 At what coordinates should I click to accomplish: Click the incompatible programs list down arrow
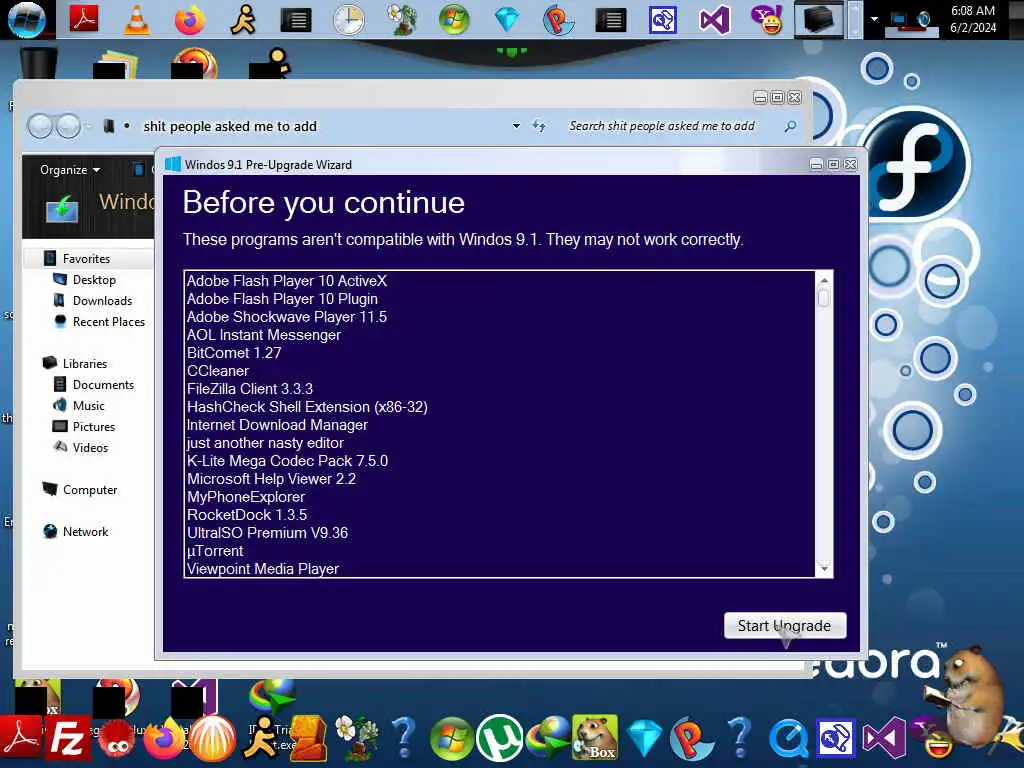tap(824, 569)
